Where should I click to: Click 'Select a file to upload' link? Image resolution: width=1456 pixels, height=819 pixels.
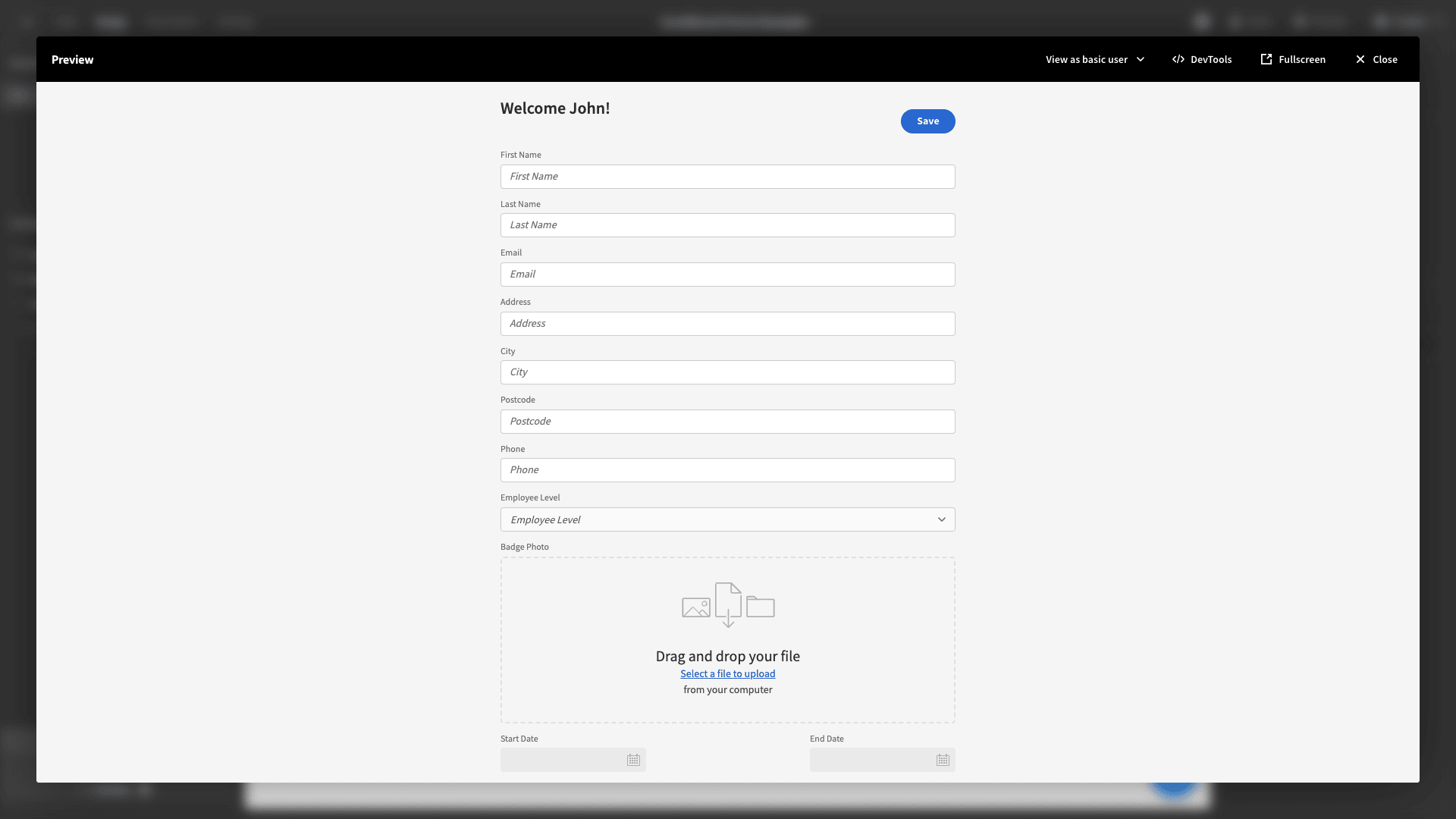pyautogui.click(x=727, y=673)
